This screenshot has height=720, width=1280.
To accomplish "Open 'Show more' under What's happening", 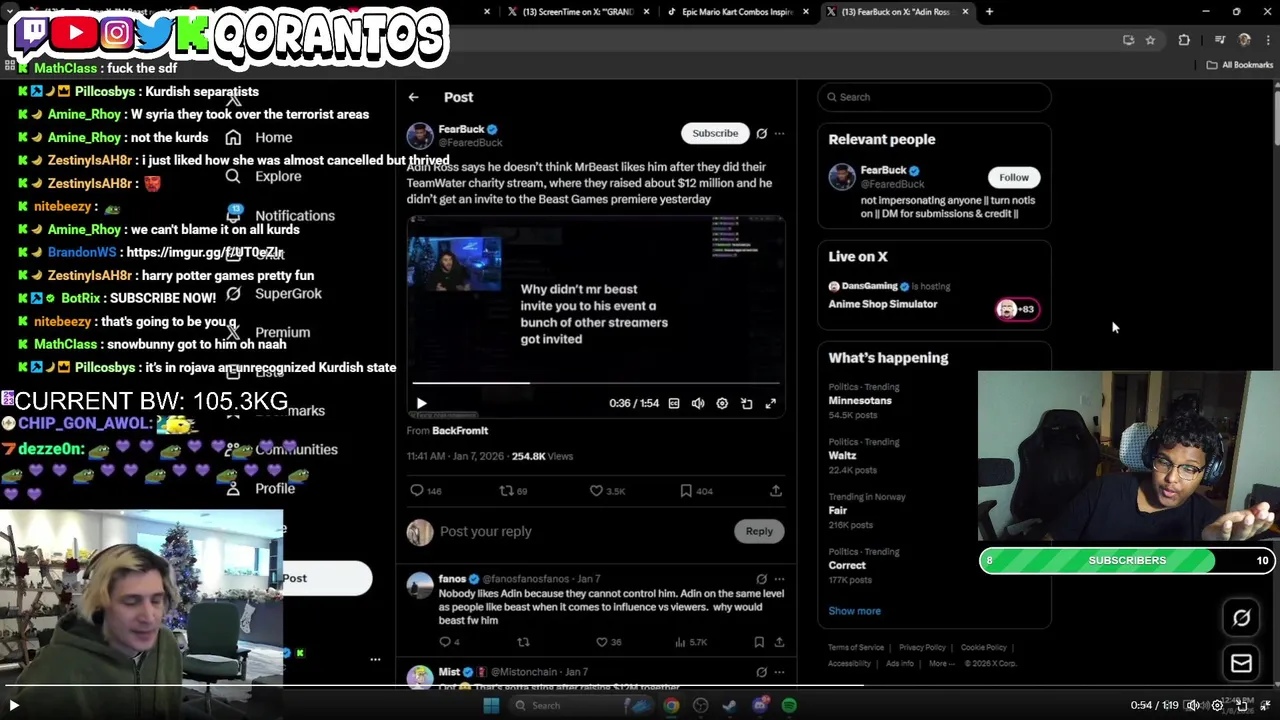I will 854,611.
